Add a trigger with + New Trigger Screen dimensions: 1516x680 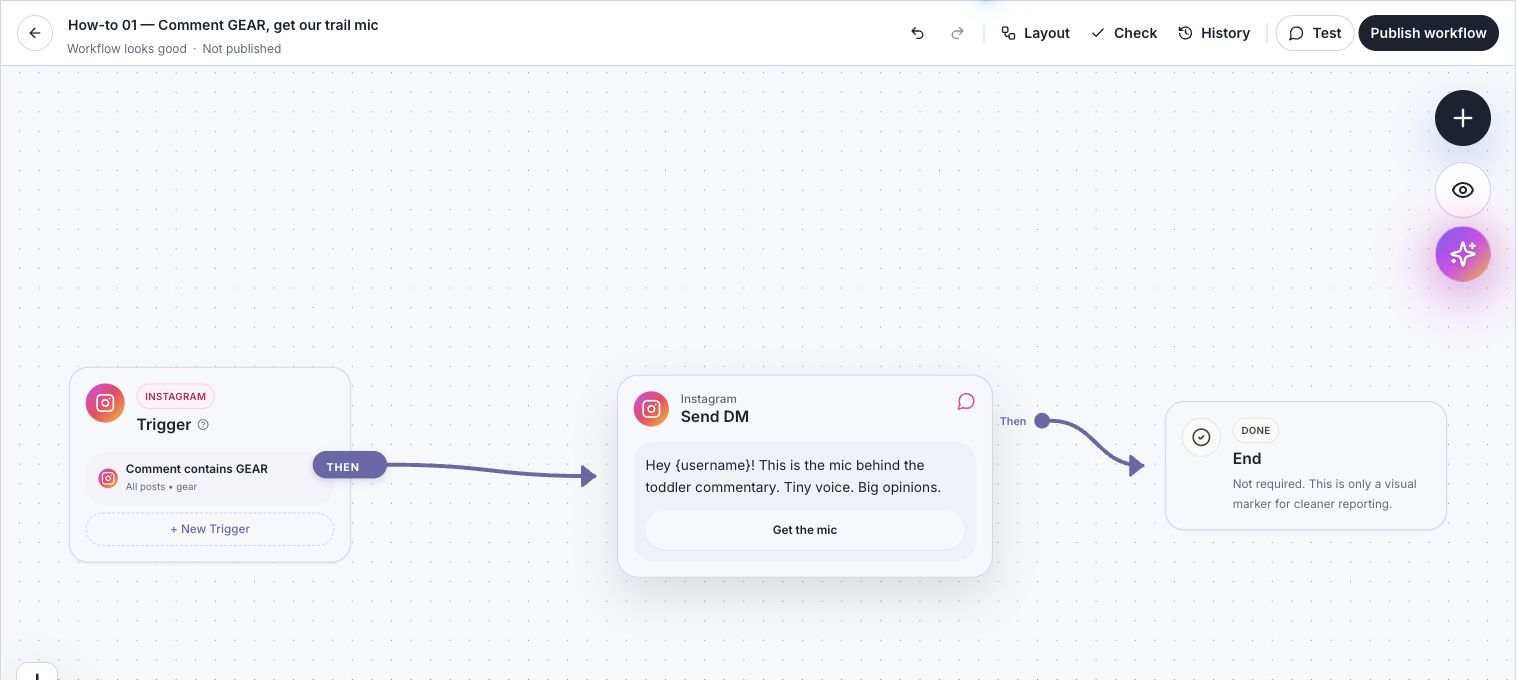(x=210, y=529)
